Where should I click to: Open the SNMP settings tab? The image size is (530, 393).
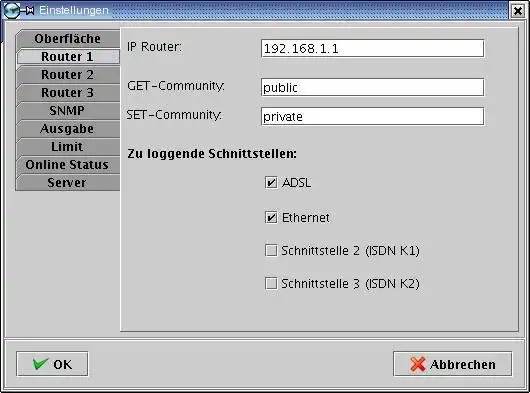click(68, 110)
